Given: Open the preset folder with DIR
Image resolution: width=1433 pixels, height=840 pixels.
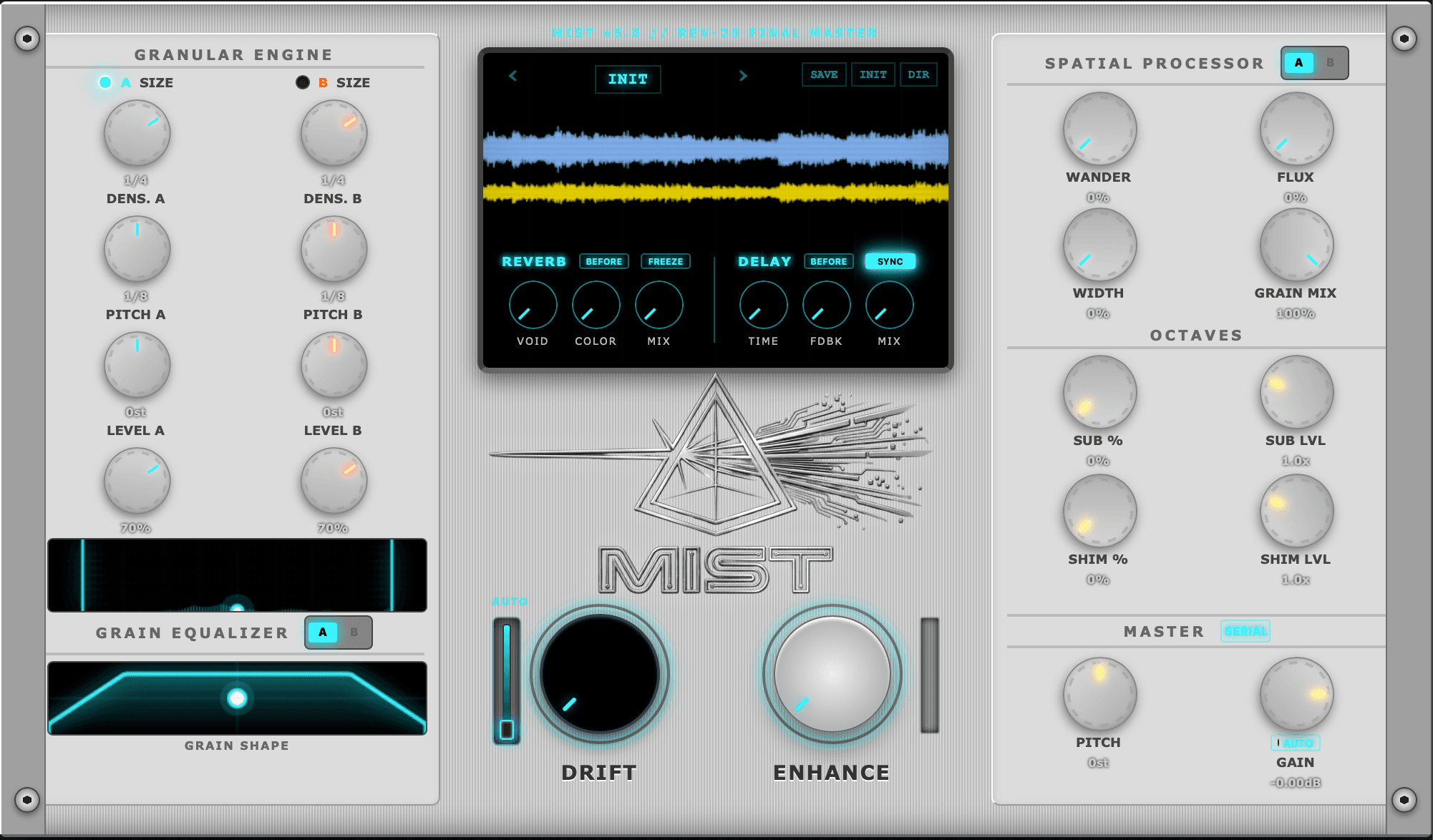Looking at the screenshot, I should tap(918, 74).
